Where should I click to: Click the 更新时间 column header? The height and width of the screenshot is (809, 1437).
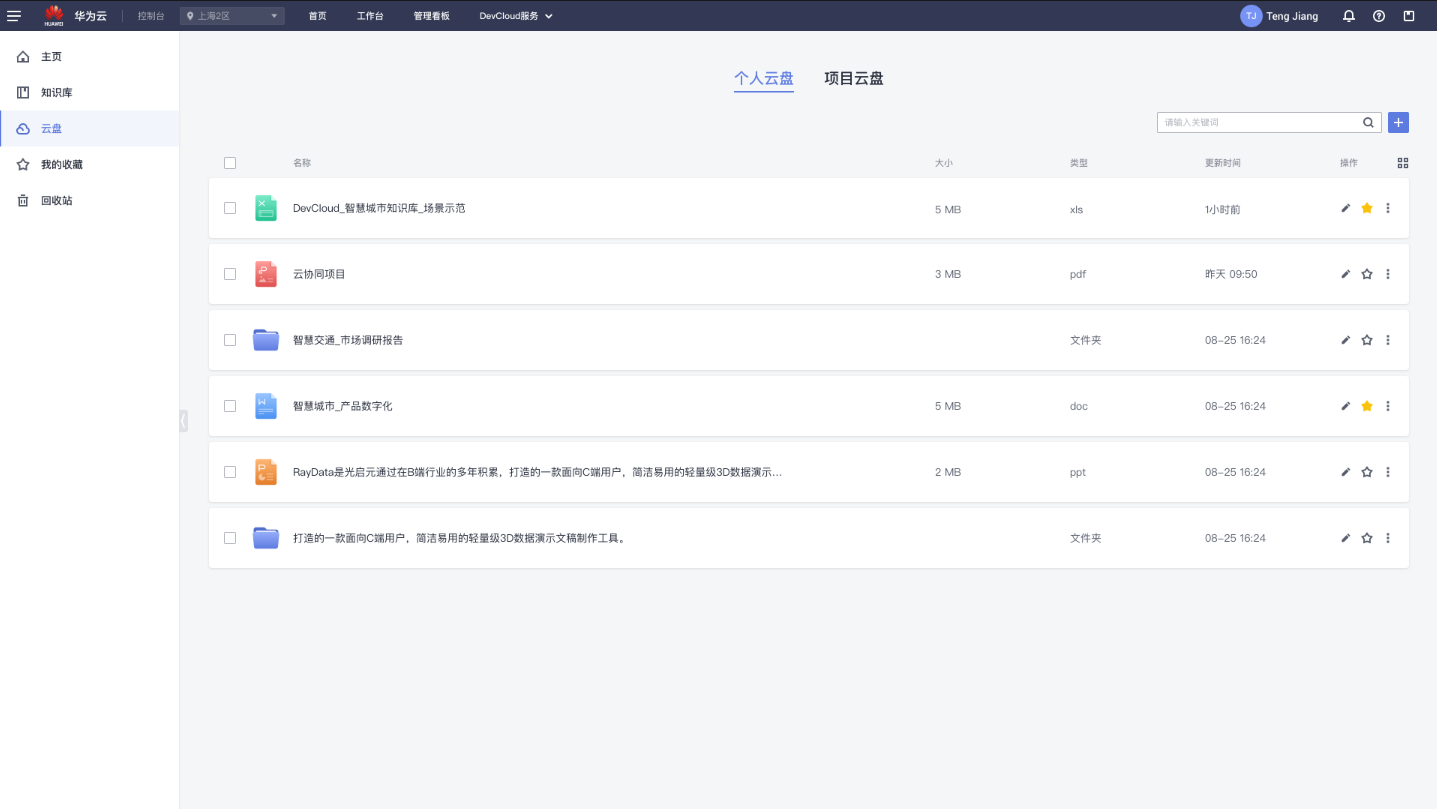(x=1223, y=163)
